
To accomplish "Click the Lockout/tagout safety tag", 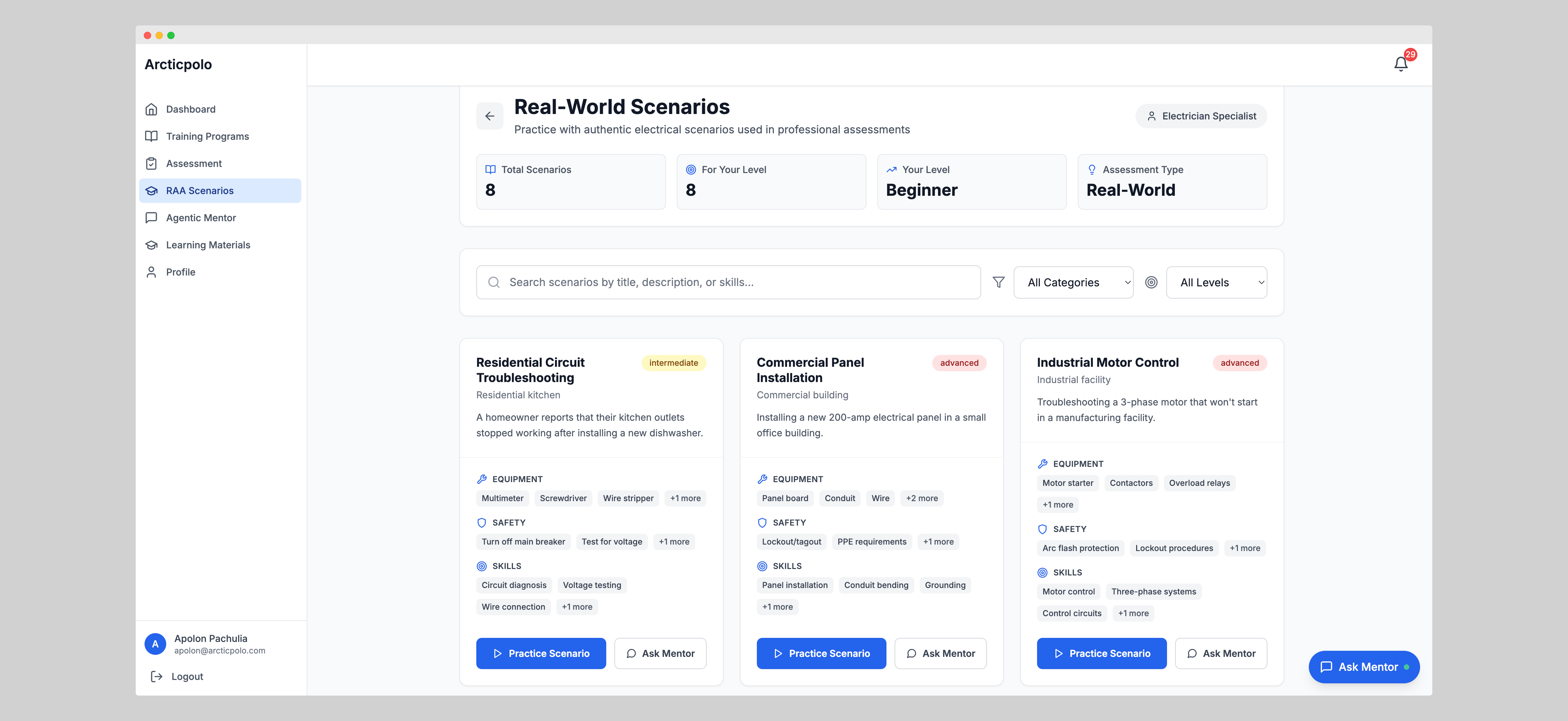I will (791, 542).
